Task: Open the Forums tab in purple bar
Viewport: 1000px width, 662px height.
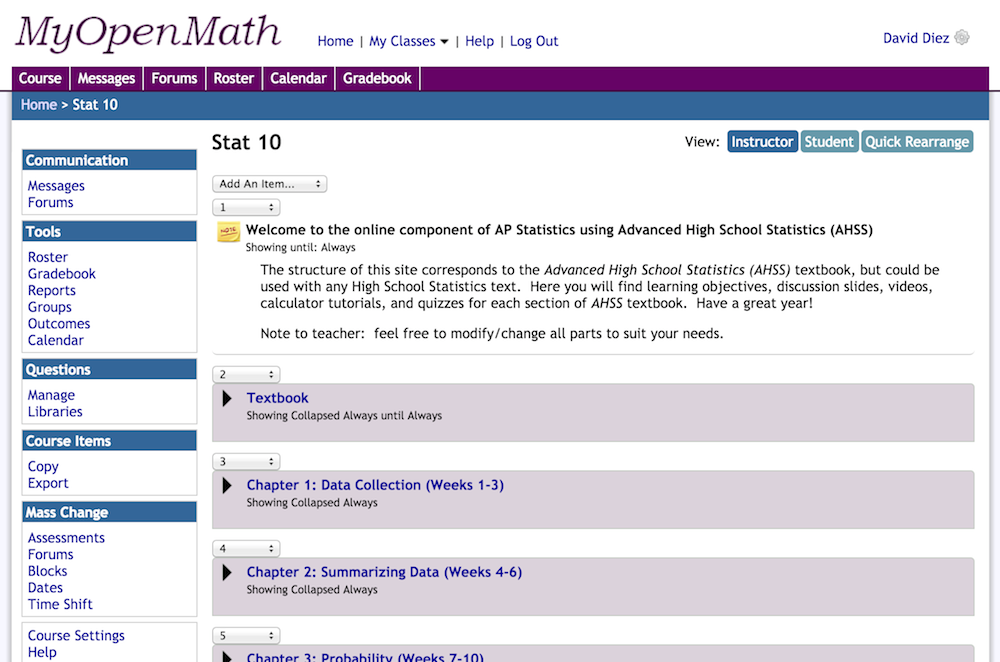Action: click(174, 78)
